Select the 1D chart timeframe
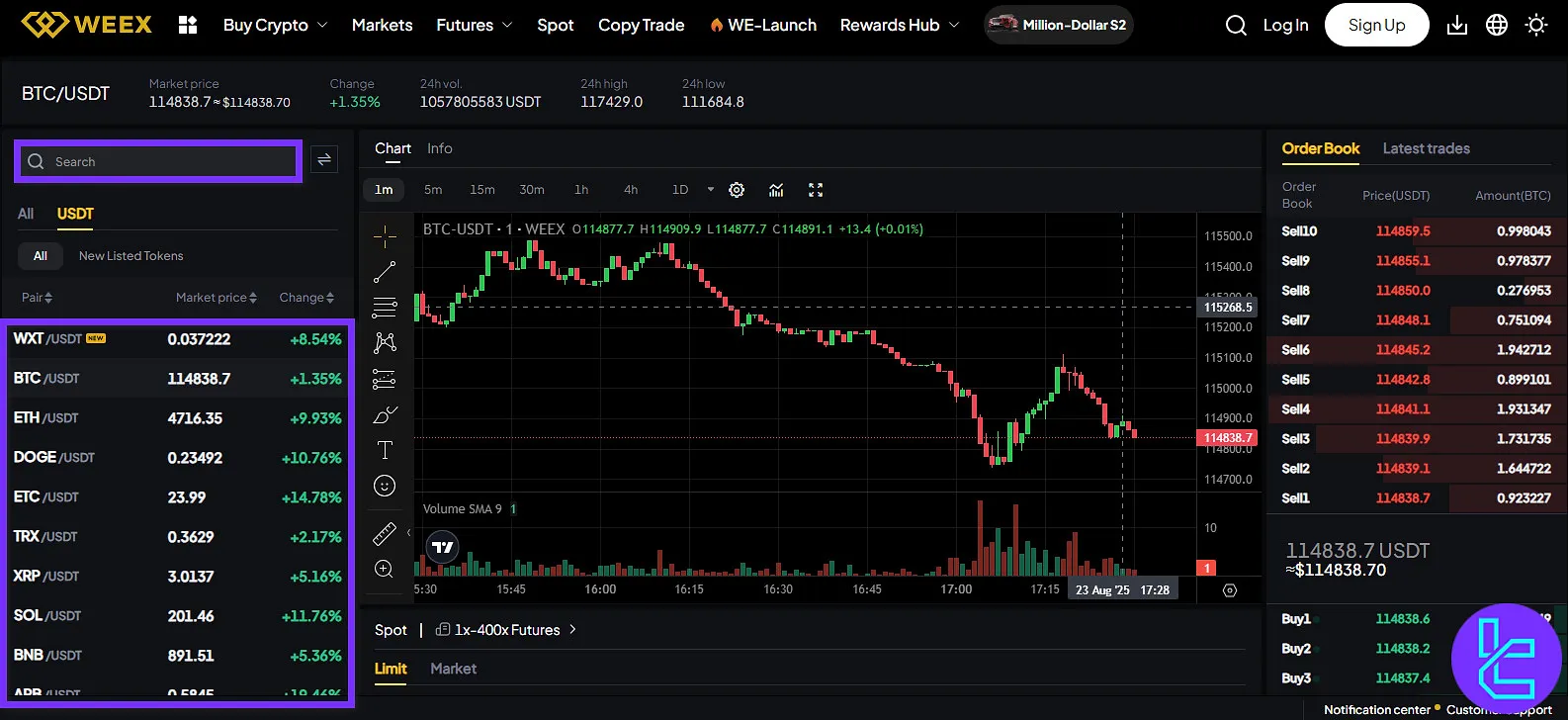 tap(680, 190)
